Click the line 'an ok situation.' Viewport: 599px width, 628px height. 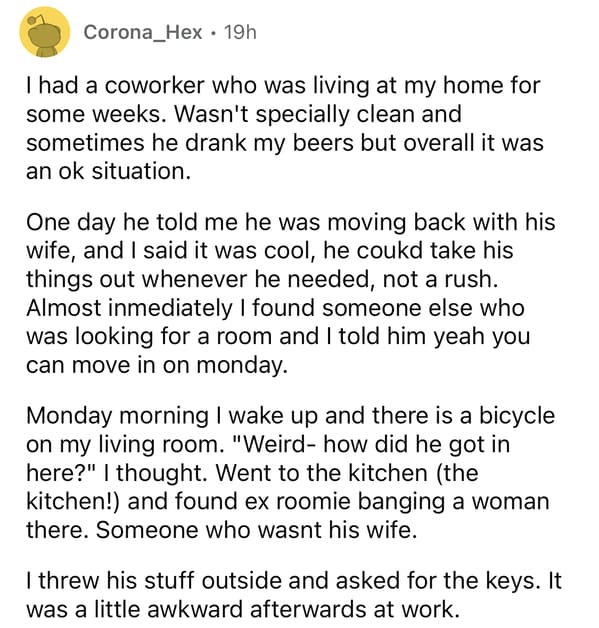(108, 171)
